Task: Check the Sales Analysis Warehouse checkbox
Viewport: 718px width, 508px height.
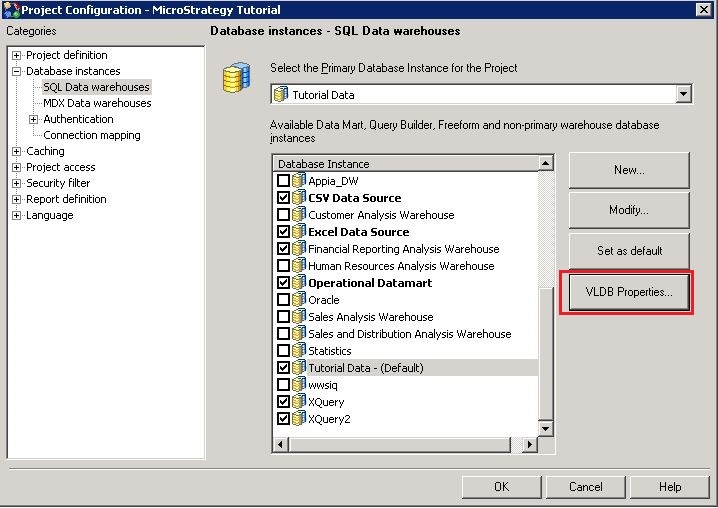Action: coord(283,316)
